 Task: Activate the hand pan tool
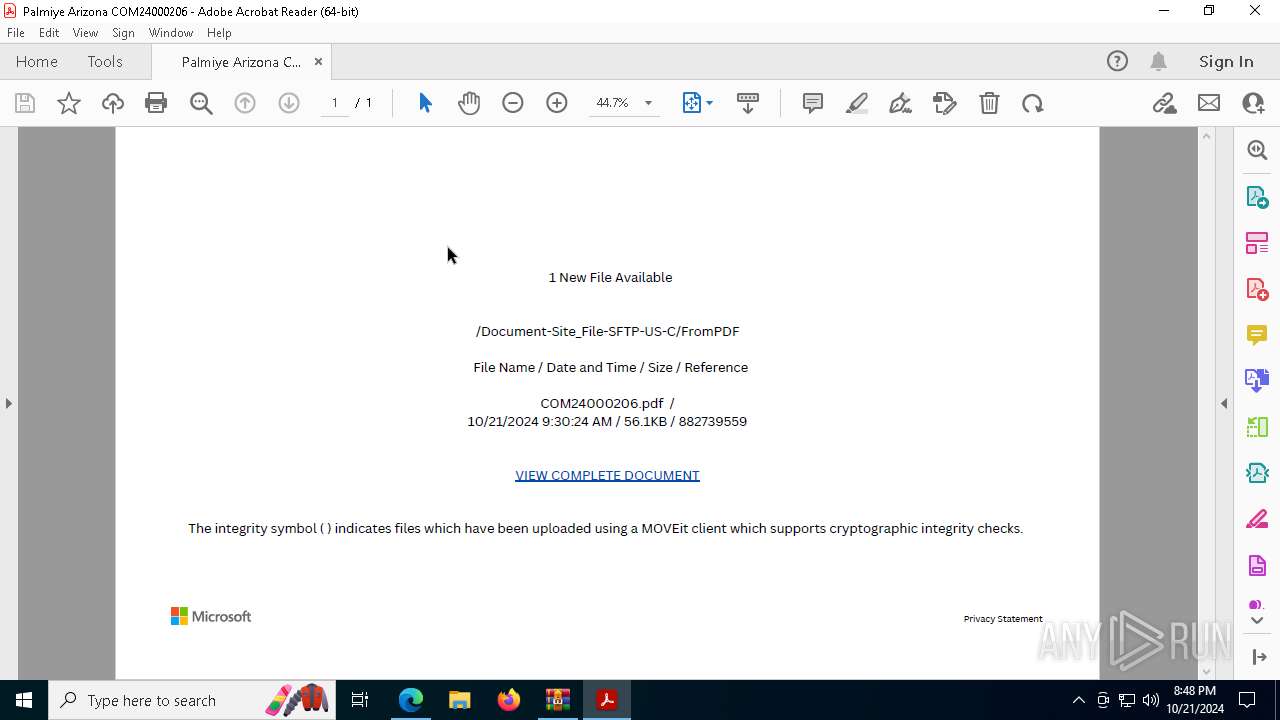(x=469, y=103)
